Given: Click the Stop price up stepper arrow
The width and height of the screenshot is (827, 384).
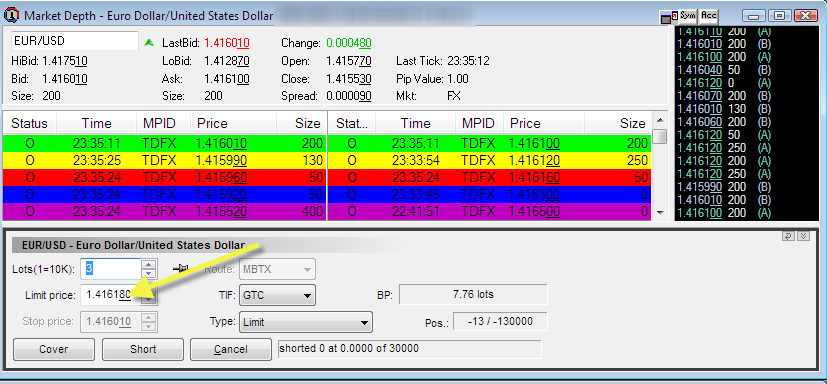Looking at the screenshot, I should (x=149, y=317).
